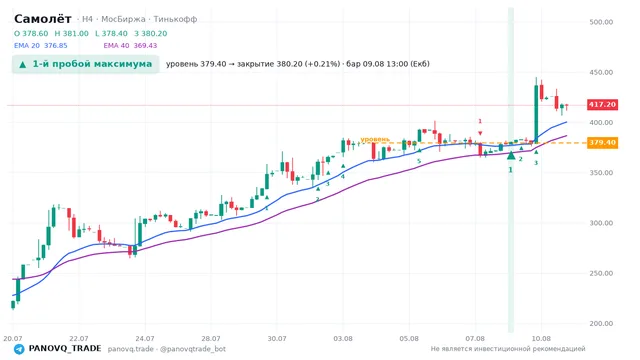Screen dimensions: 640x360
Task: Click the 07.08 date axis label
Action: point(475,338)
